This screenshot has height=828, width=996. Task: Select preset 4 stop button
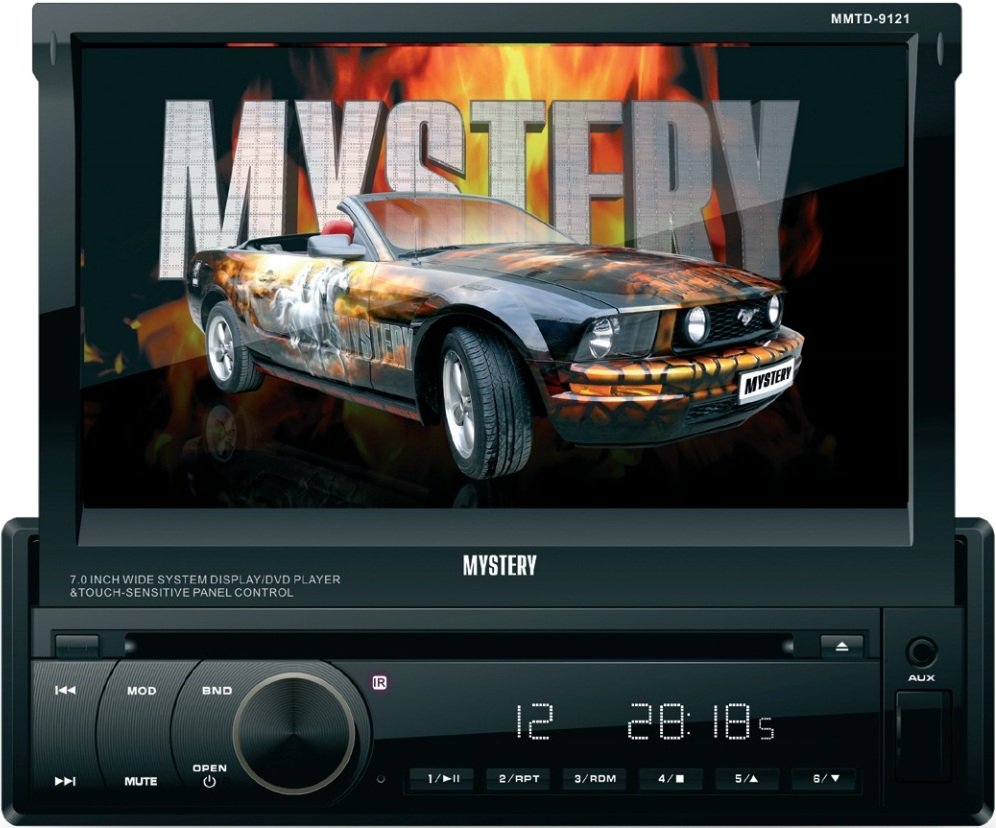(671, 779)
